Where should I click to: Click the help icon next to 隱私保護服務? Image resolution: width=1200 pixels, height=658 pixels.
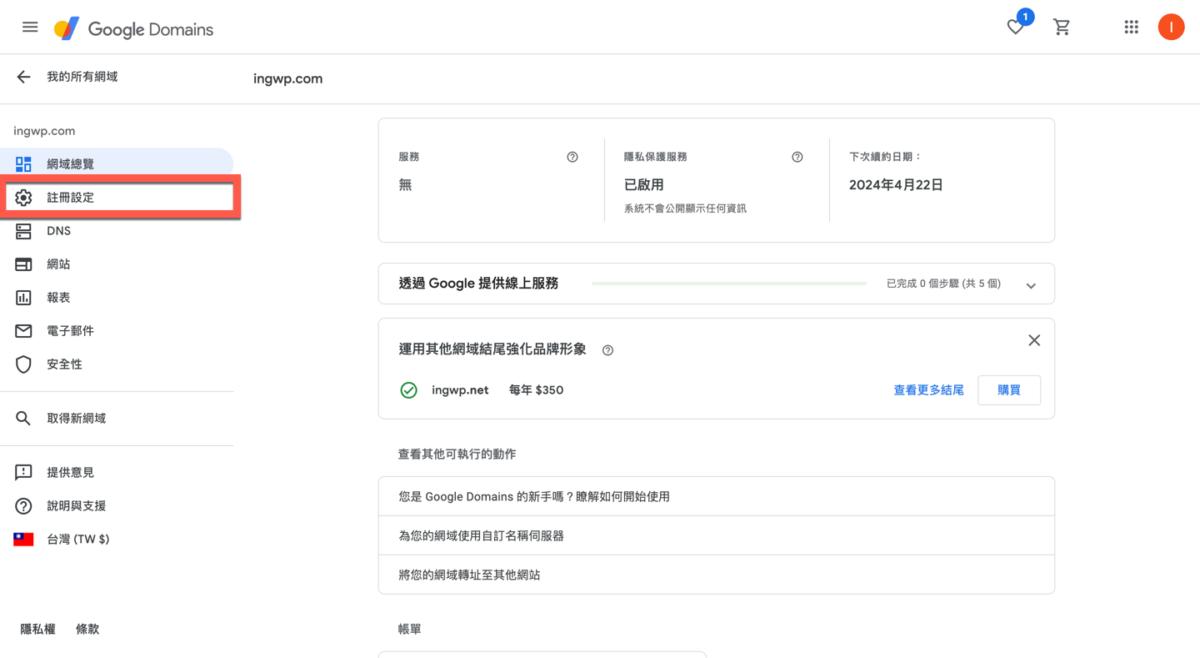pos(797,157)
